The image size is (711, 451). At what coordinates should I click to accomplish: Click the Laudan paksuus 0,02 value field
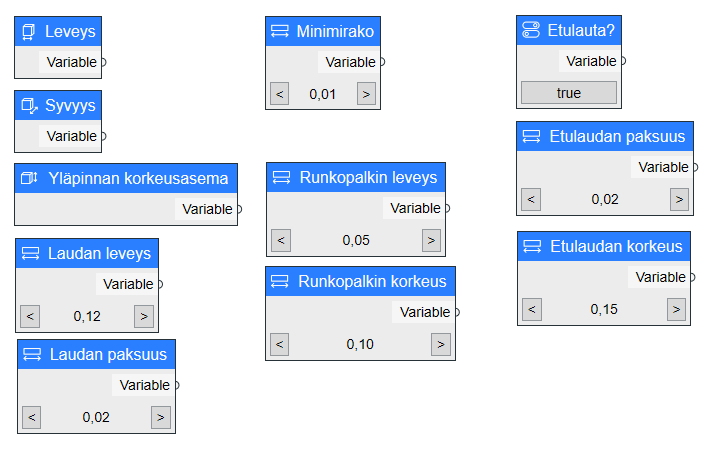(96, 417)
